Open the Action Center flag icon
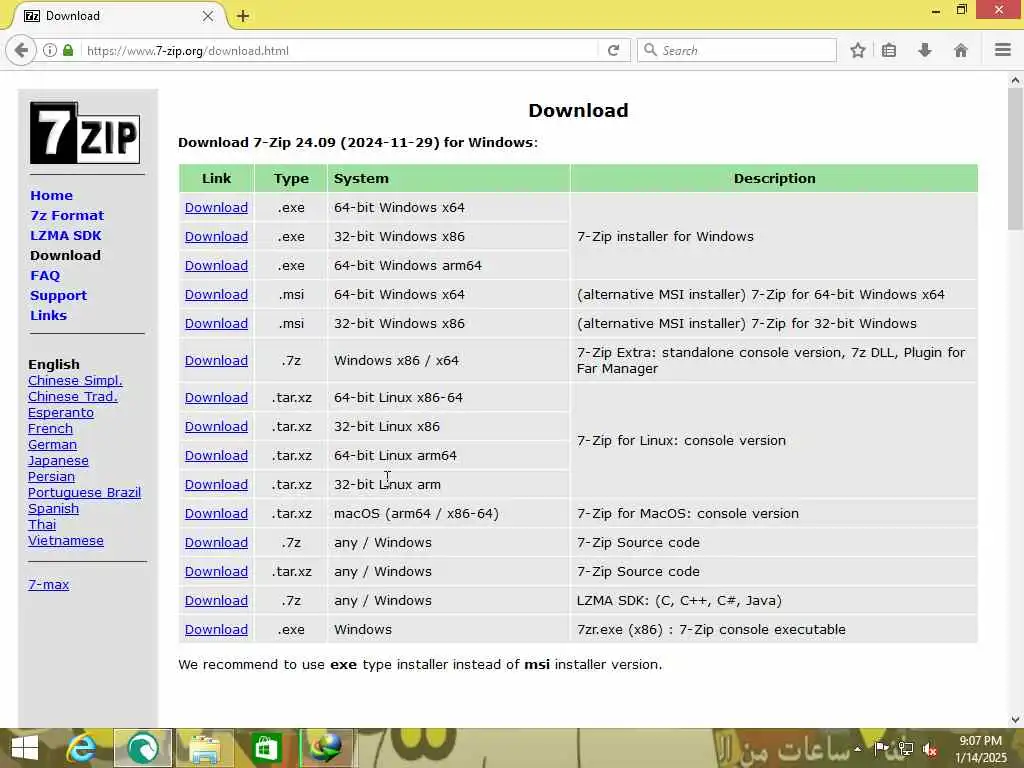The width and height of the screenshot is (1024, 768). pyautogui.click(x=881, y=748)
